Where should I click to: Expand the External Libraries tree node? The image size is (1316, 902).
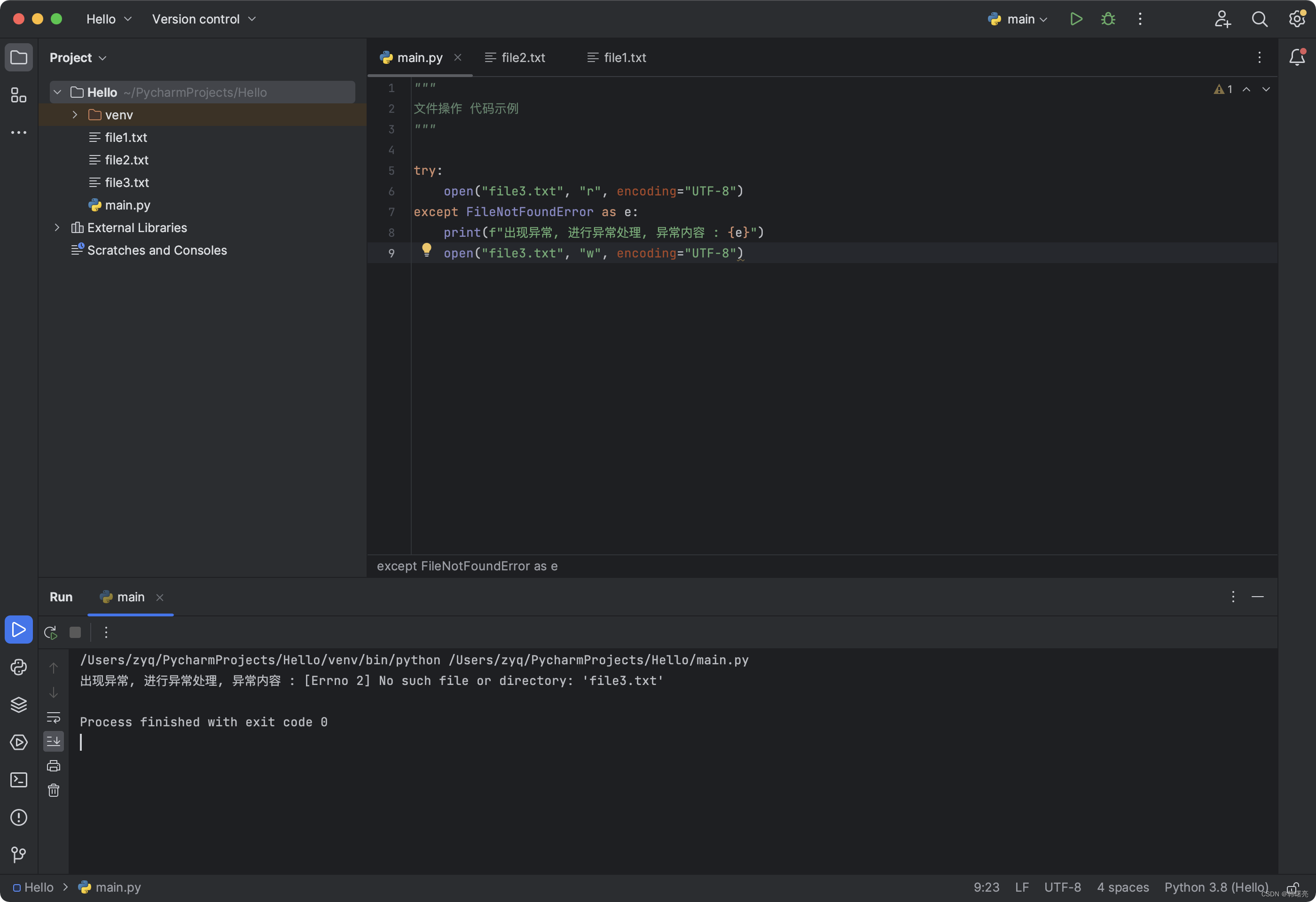tap(57, 227)
